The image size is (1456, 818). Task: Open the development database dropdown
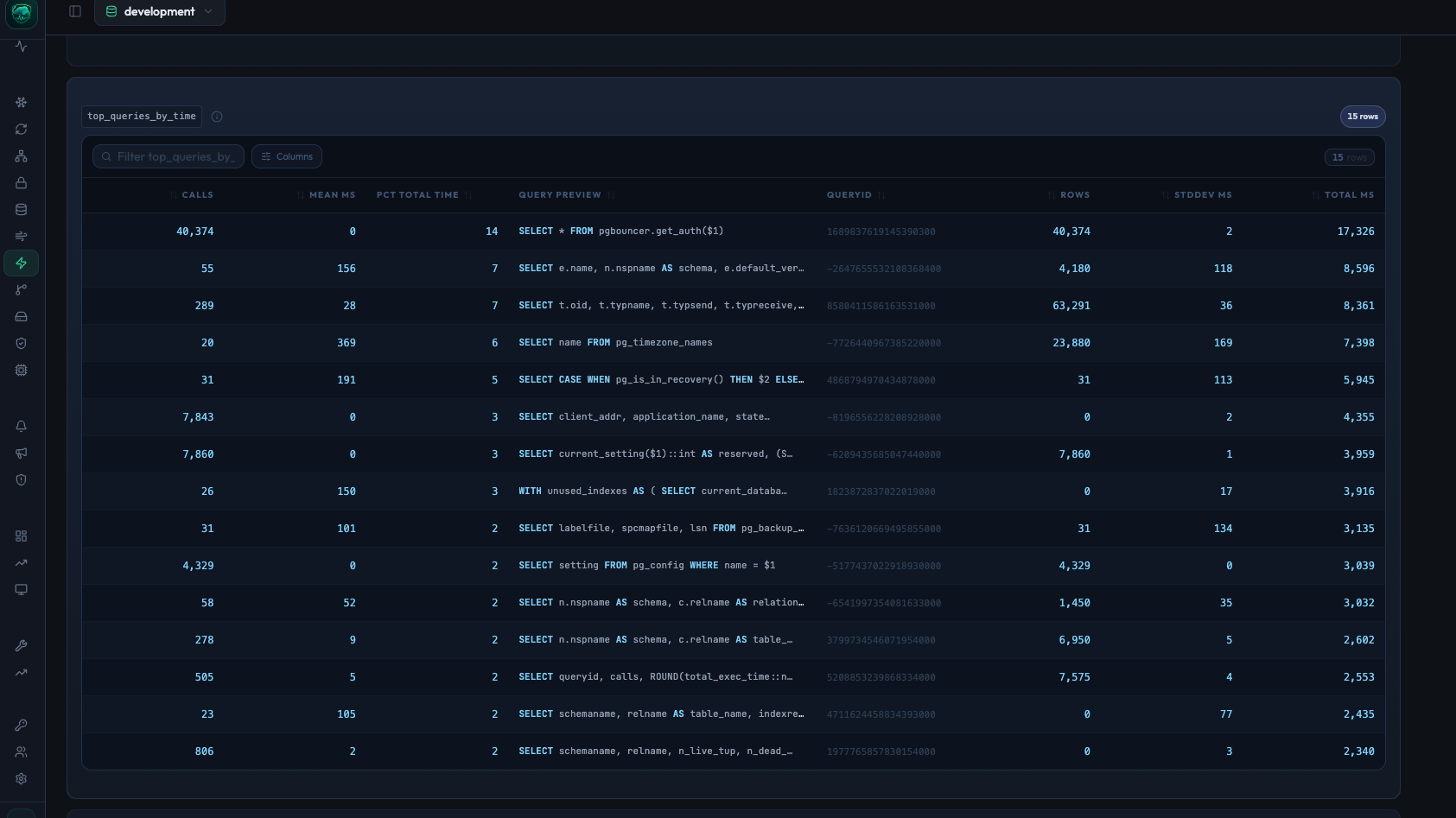pyautogui.click(x=160, y=12)
